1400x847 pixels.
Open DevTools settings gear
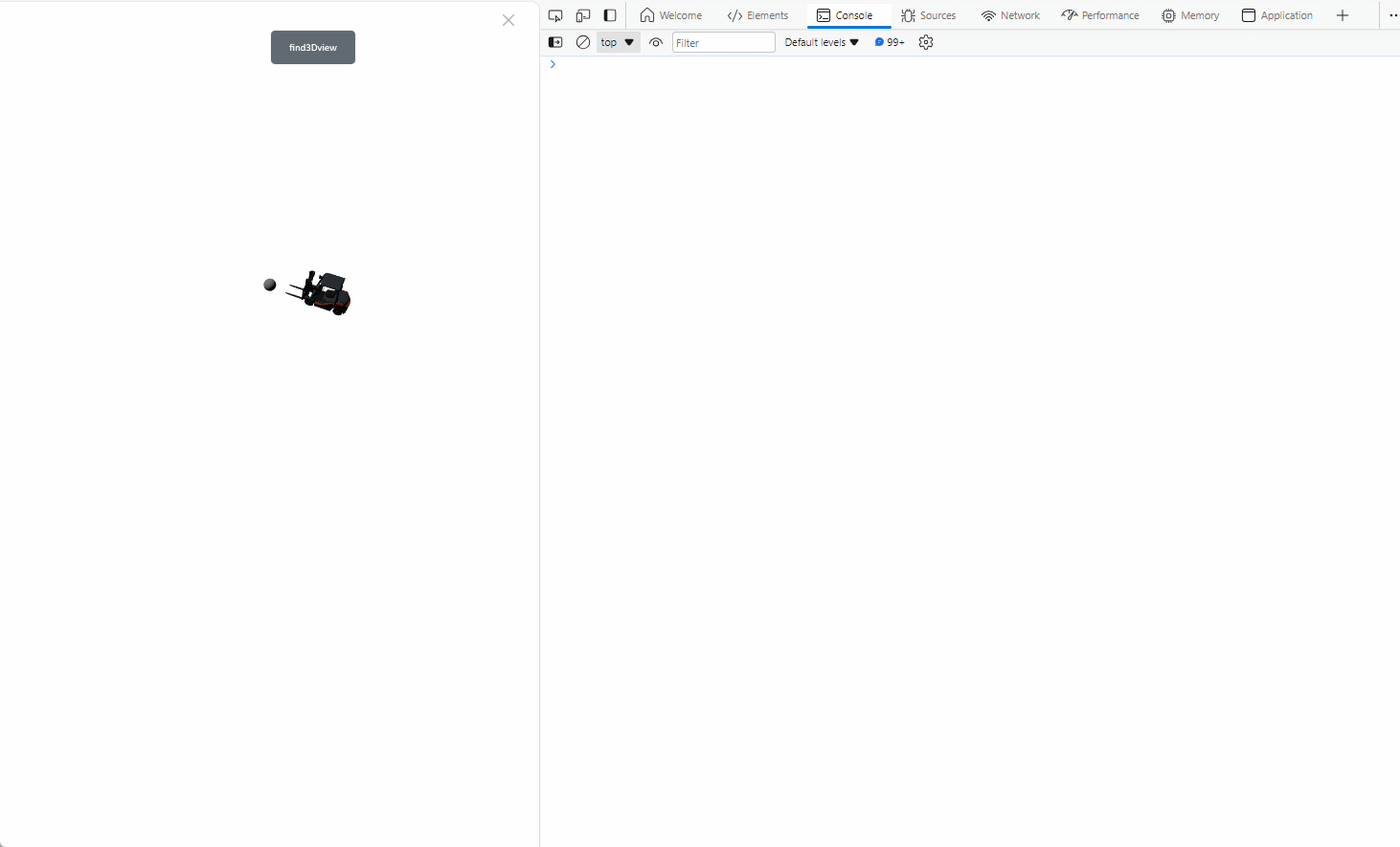(925, 42)
